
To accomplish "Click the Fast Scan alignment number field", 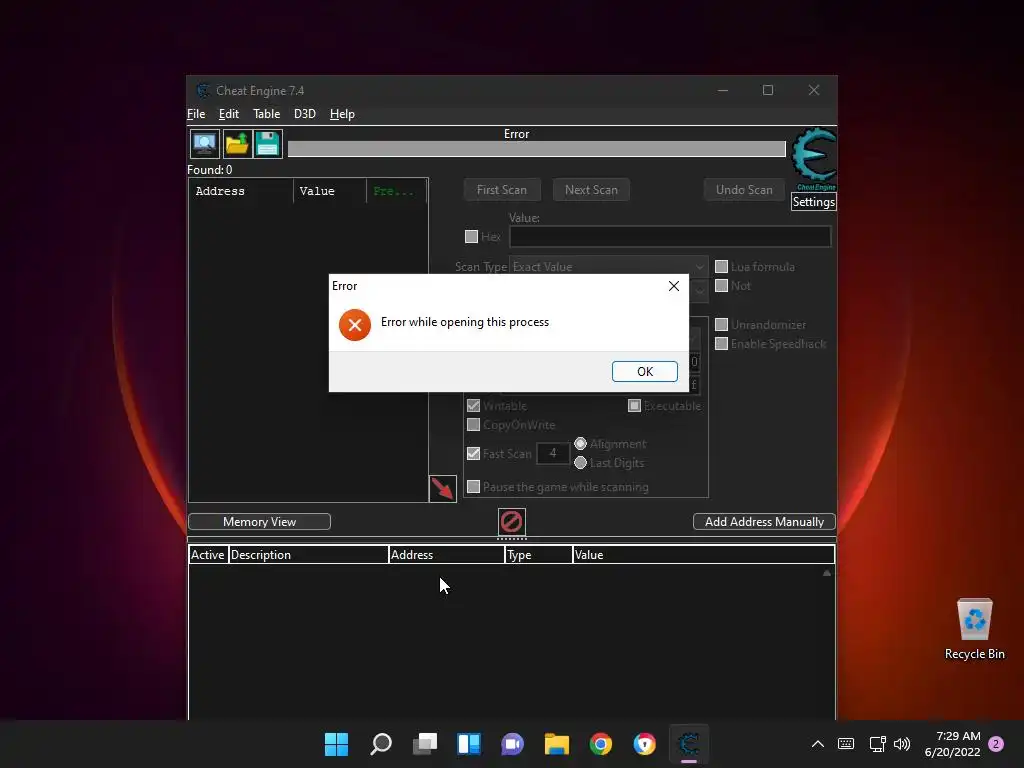I will pos(552,453).
